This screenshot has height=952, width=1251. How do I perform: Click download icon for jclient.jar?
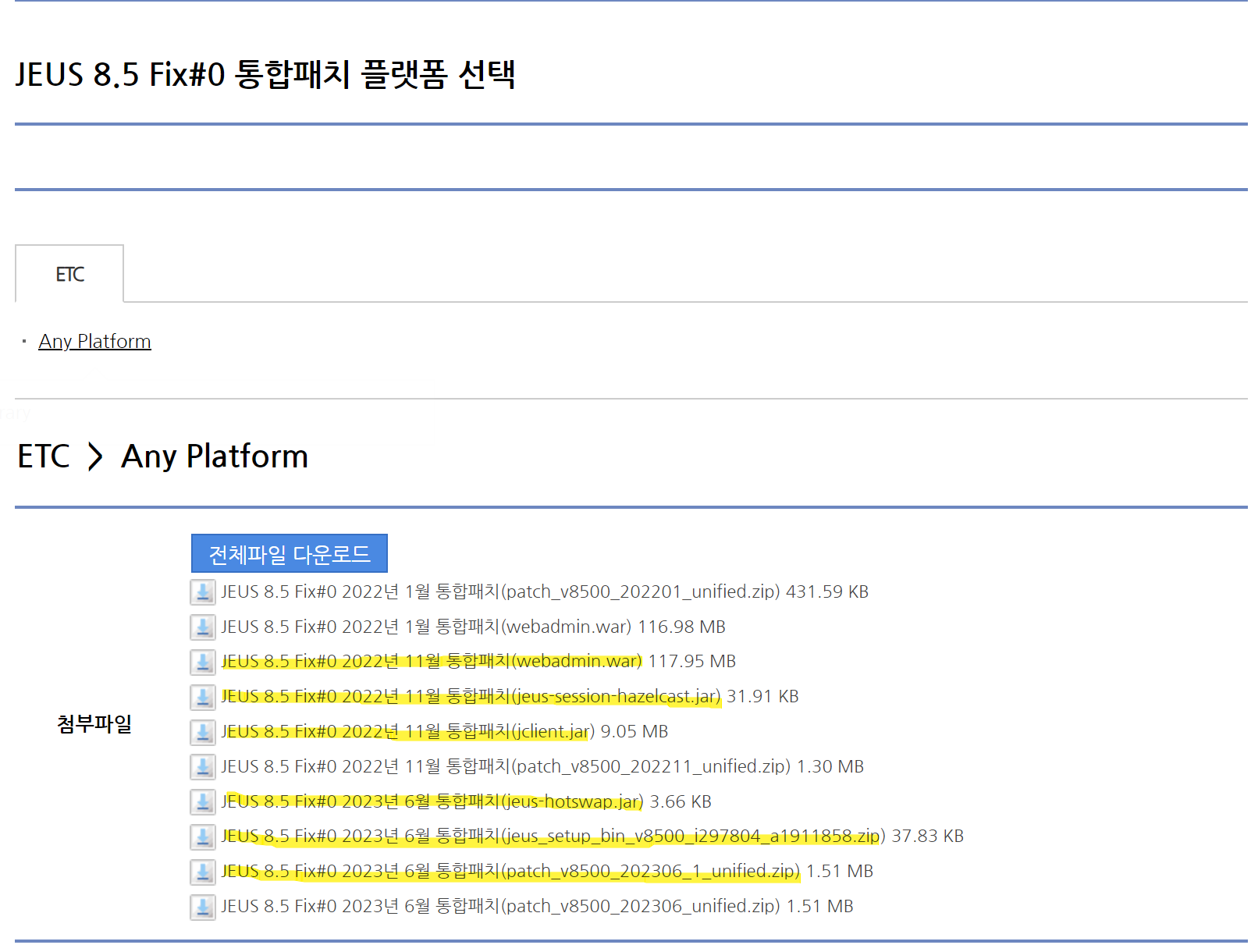pyautogui.click(x=203, y=732)
